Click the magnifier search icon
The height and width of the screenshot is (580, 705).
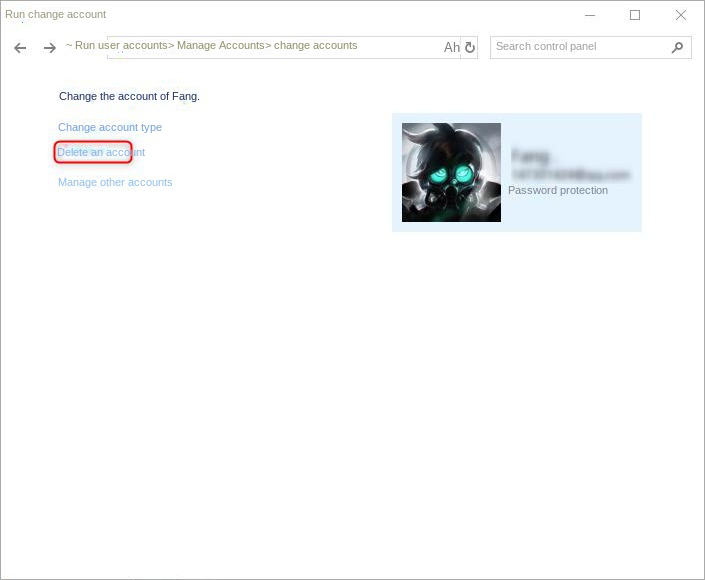pyautogui.click(x=677, y=47)
